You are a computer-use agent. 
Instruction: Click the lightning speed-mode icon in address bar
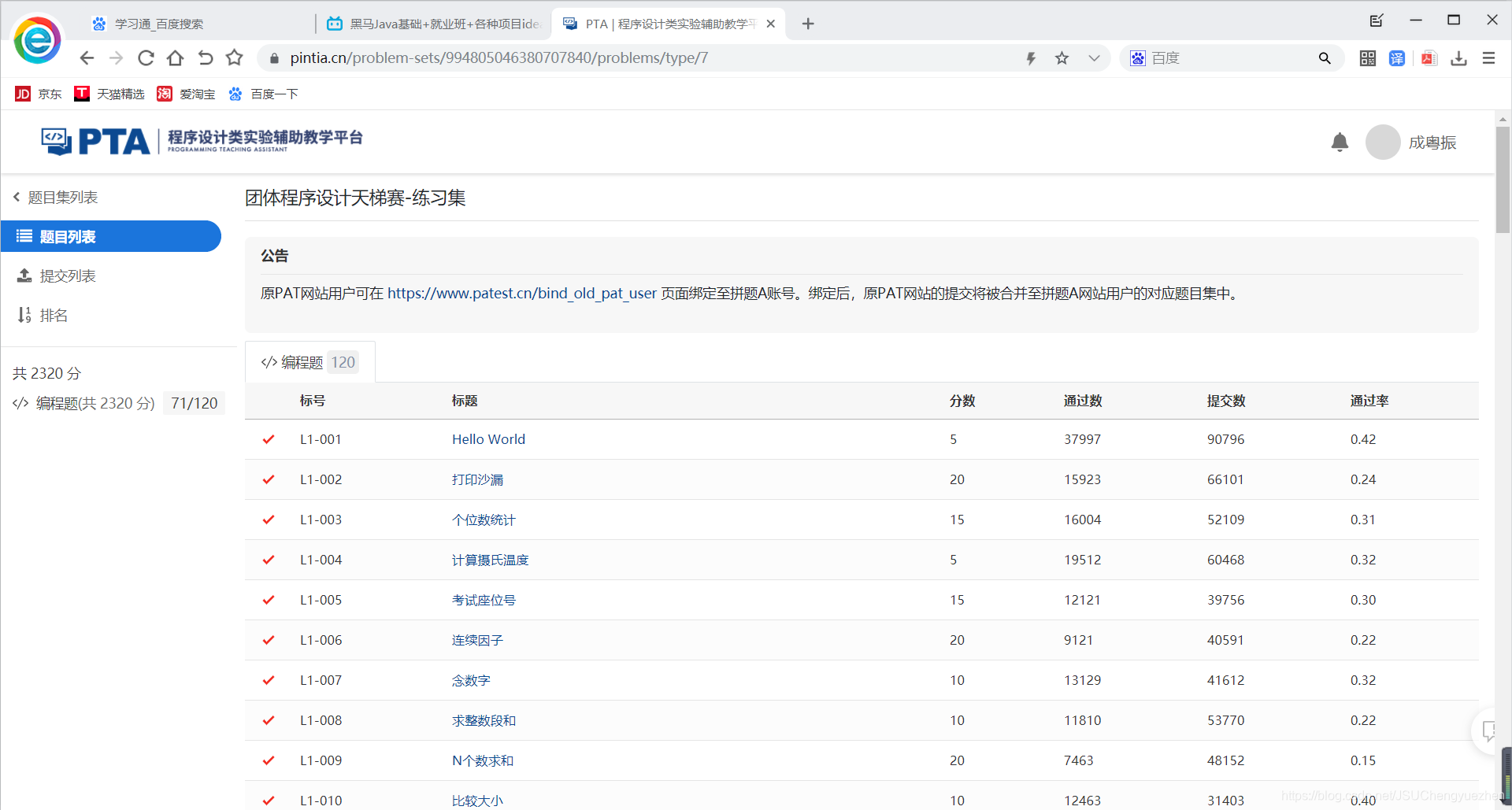coord(1031,58)
